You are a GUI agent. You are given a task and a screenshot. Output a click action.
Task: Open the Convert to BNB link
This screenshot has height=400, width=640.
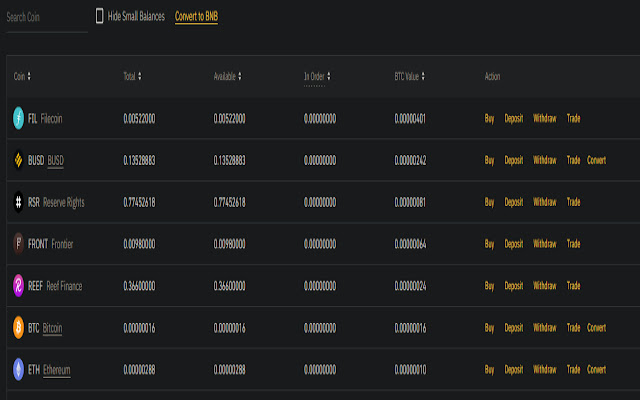click(x=196, y=16)
